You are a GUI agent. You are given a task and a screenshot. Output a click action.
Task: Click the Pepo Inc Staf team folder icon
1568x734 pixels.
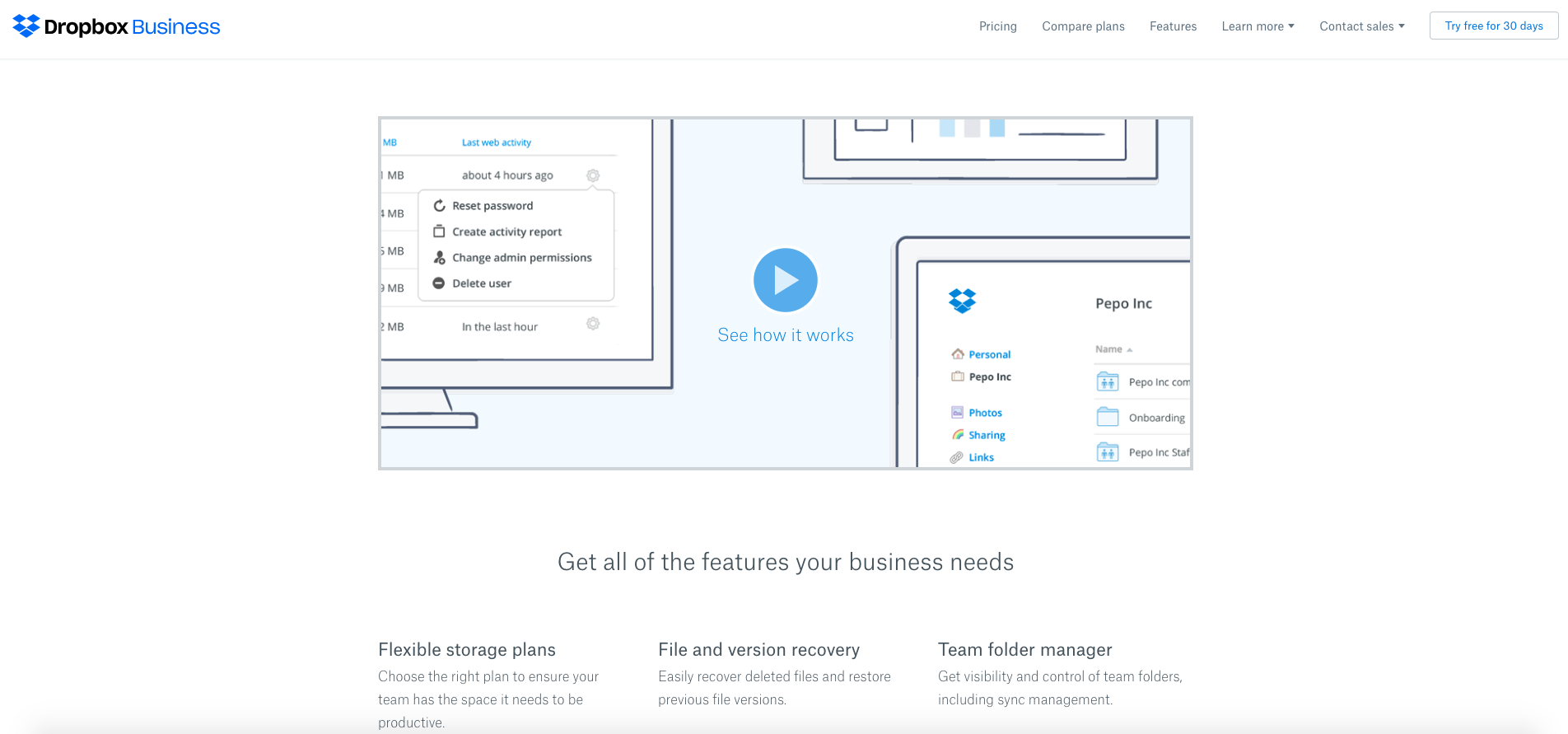(x=1108, y=451)
